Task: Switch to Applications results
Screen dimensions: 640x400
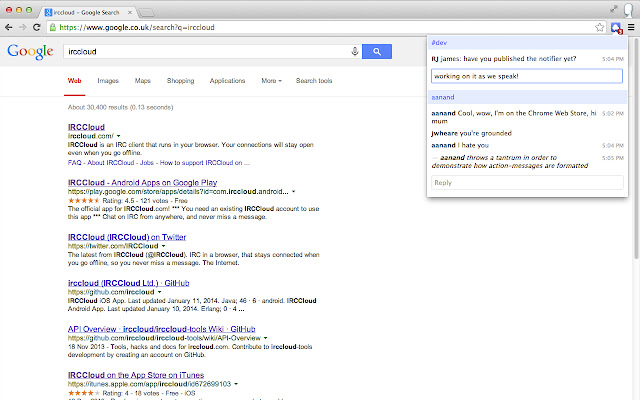Action: pyautogui.click(x=227, y=81)
